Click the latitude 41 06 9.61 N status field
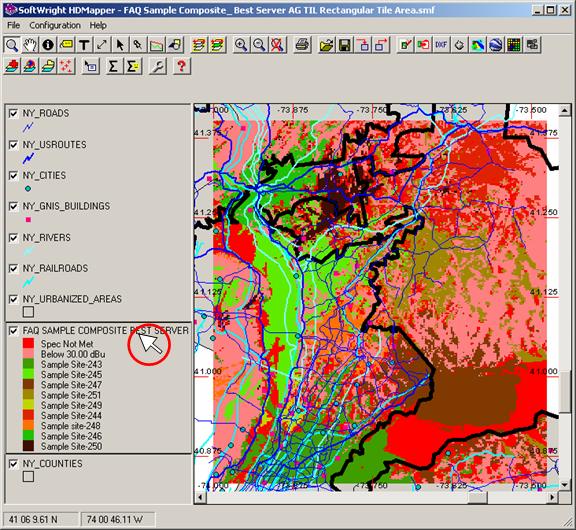The image size is (576, 530). pyautogui.click(x=40, y=519)
